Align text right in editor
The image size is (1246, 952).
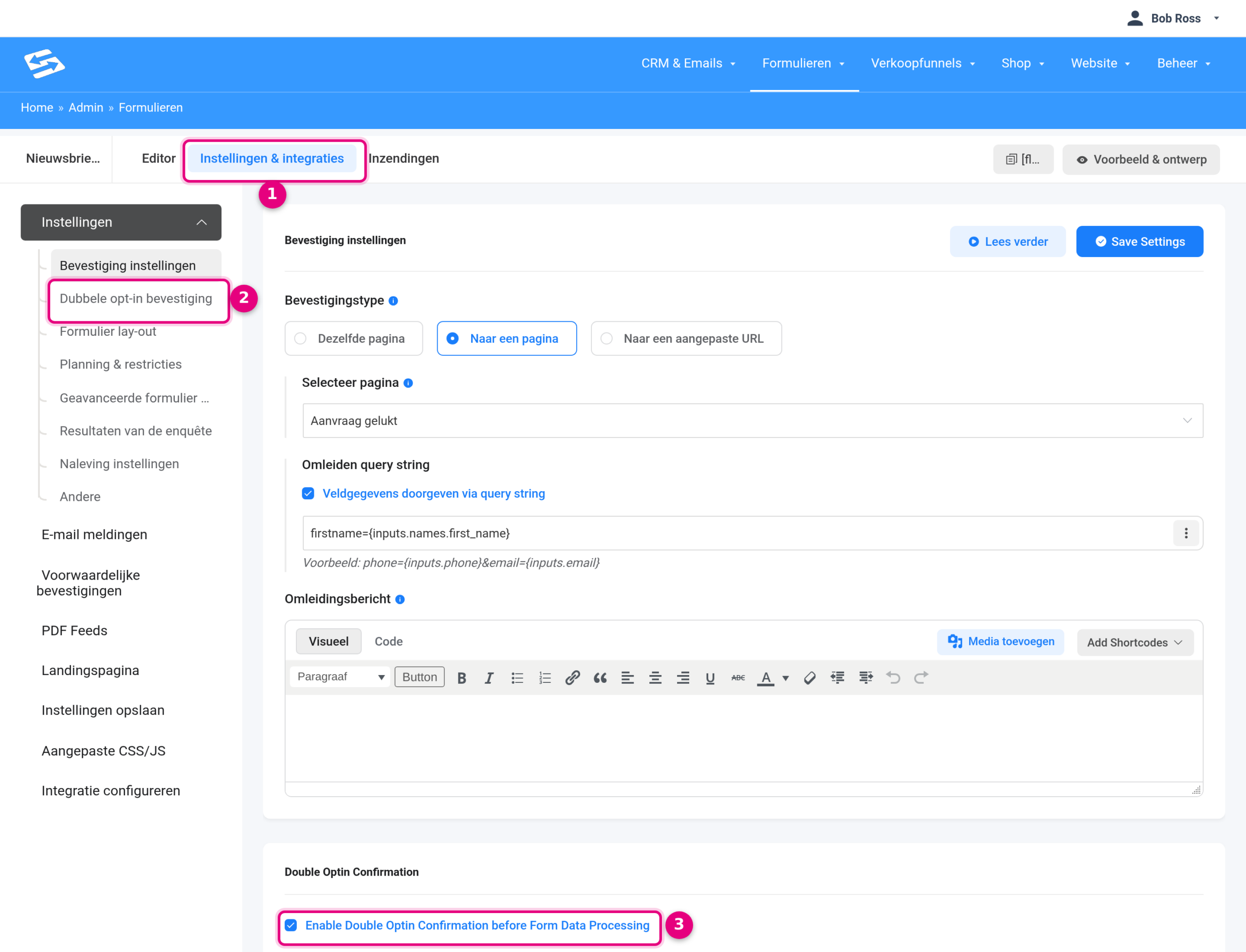[683, 677]
